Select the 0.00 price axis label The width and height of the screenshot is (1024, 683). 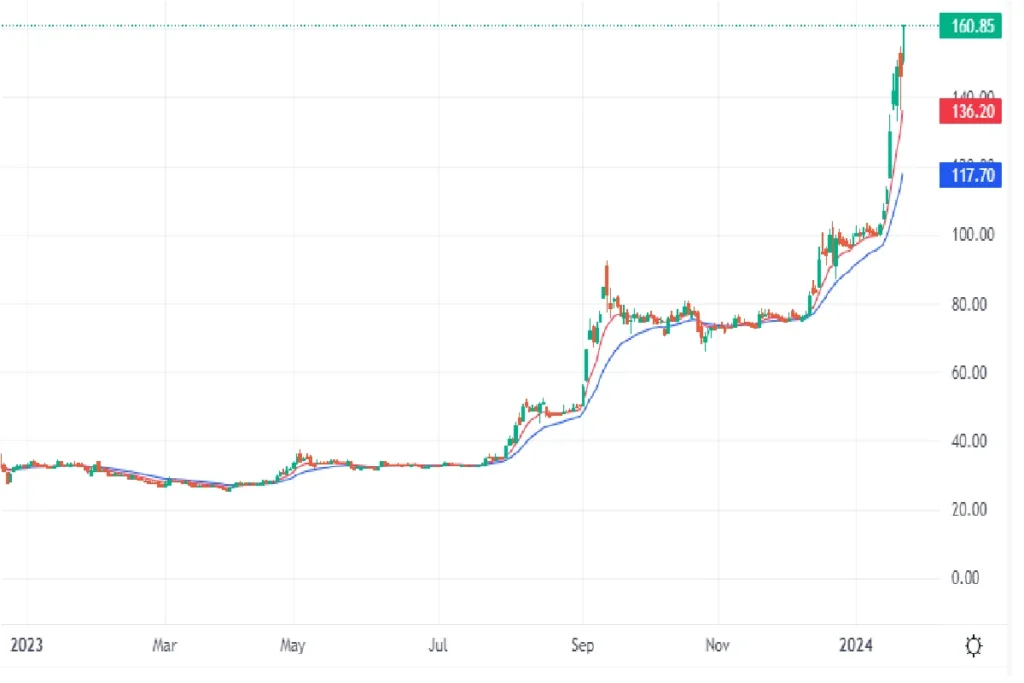click(x=965, y=578)
